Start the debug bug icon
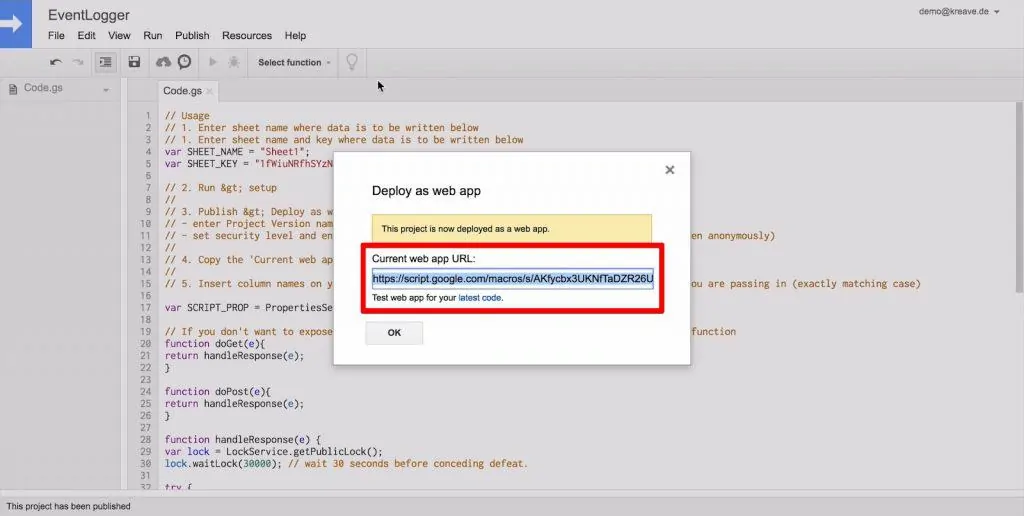The width and height of the screenshot is (1024, 516). (x=233, y=62)
